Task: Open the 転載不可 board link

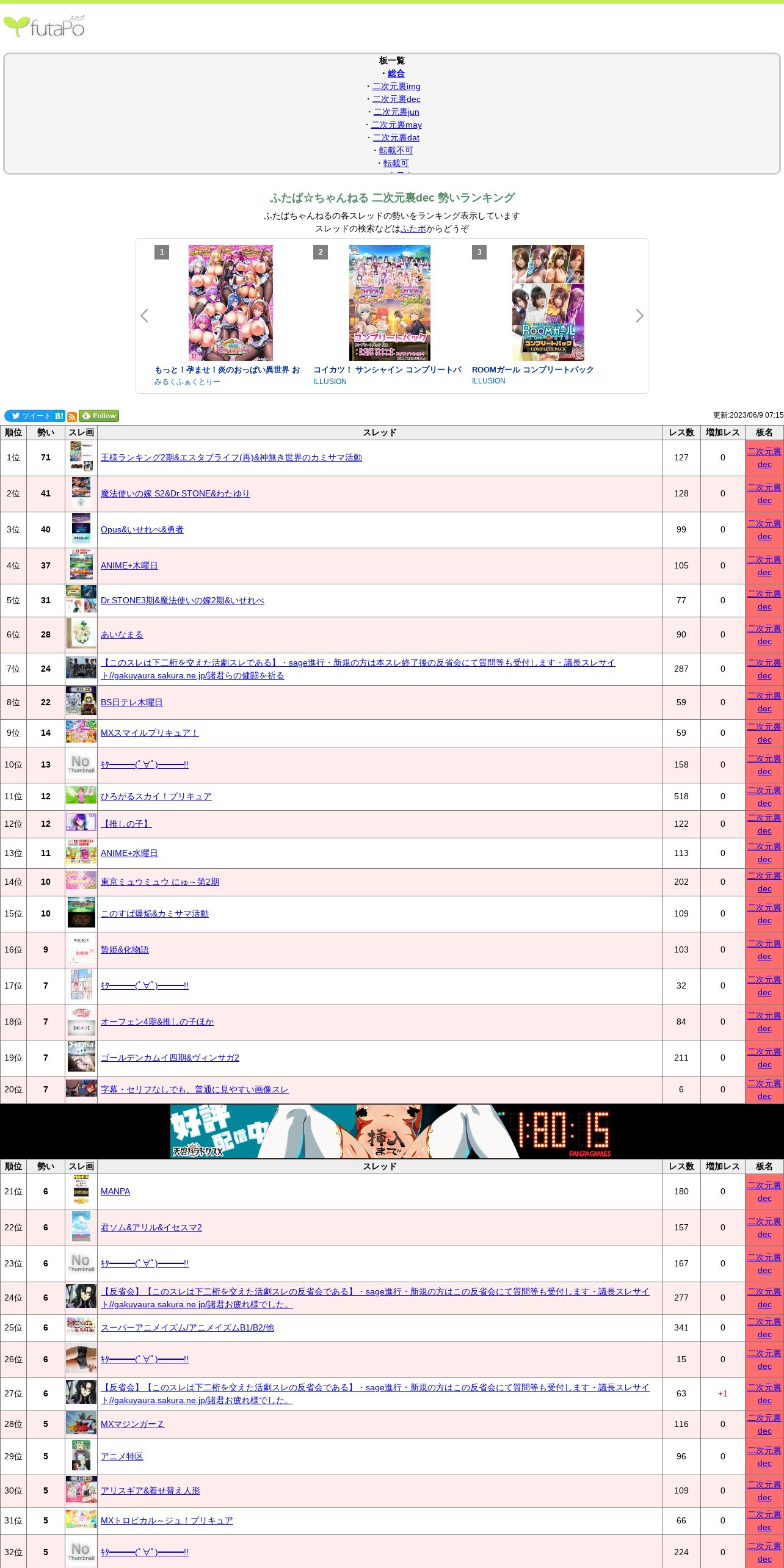Action: 396,150
